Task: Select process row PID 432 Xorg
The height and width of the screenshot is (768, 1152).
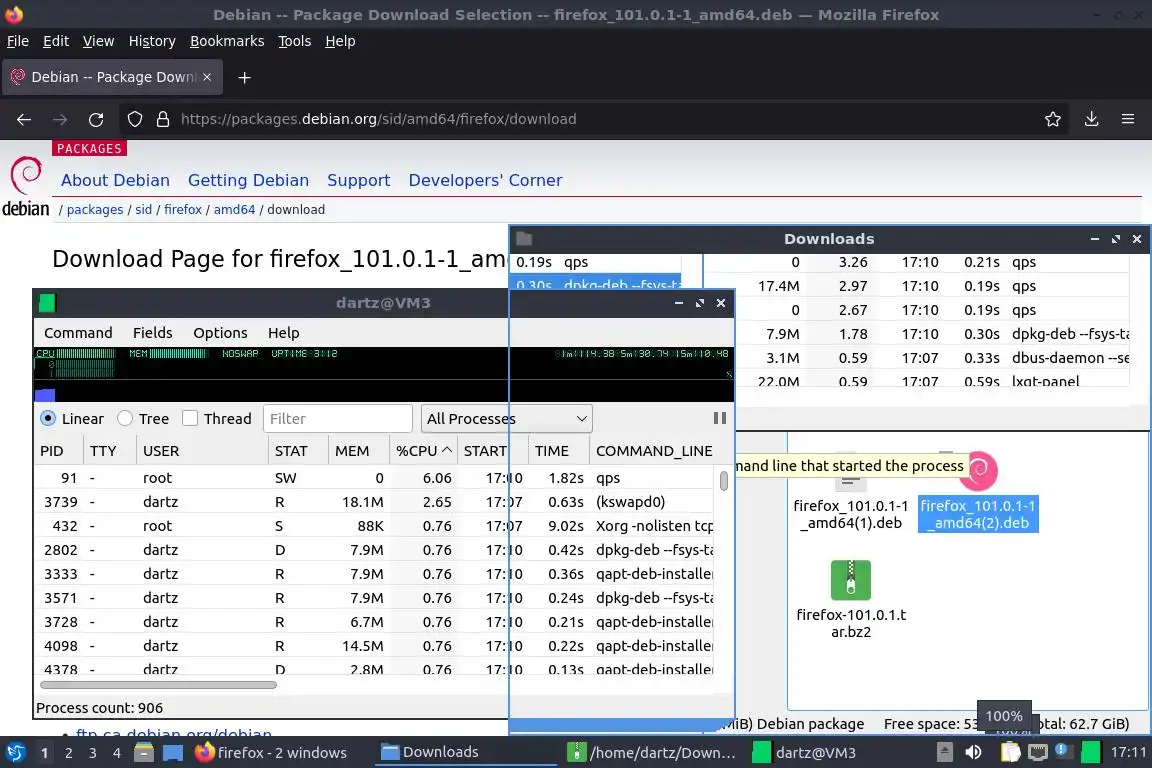Action: (x=375, y=525)
